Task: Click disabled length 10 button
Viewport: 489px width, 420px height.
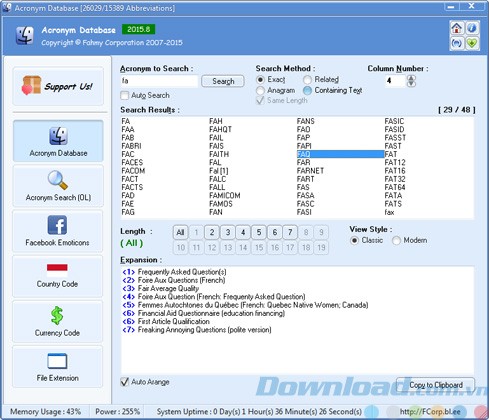Action: click(180, 248)
